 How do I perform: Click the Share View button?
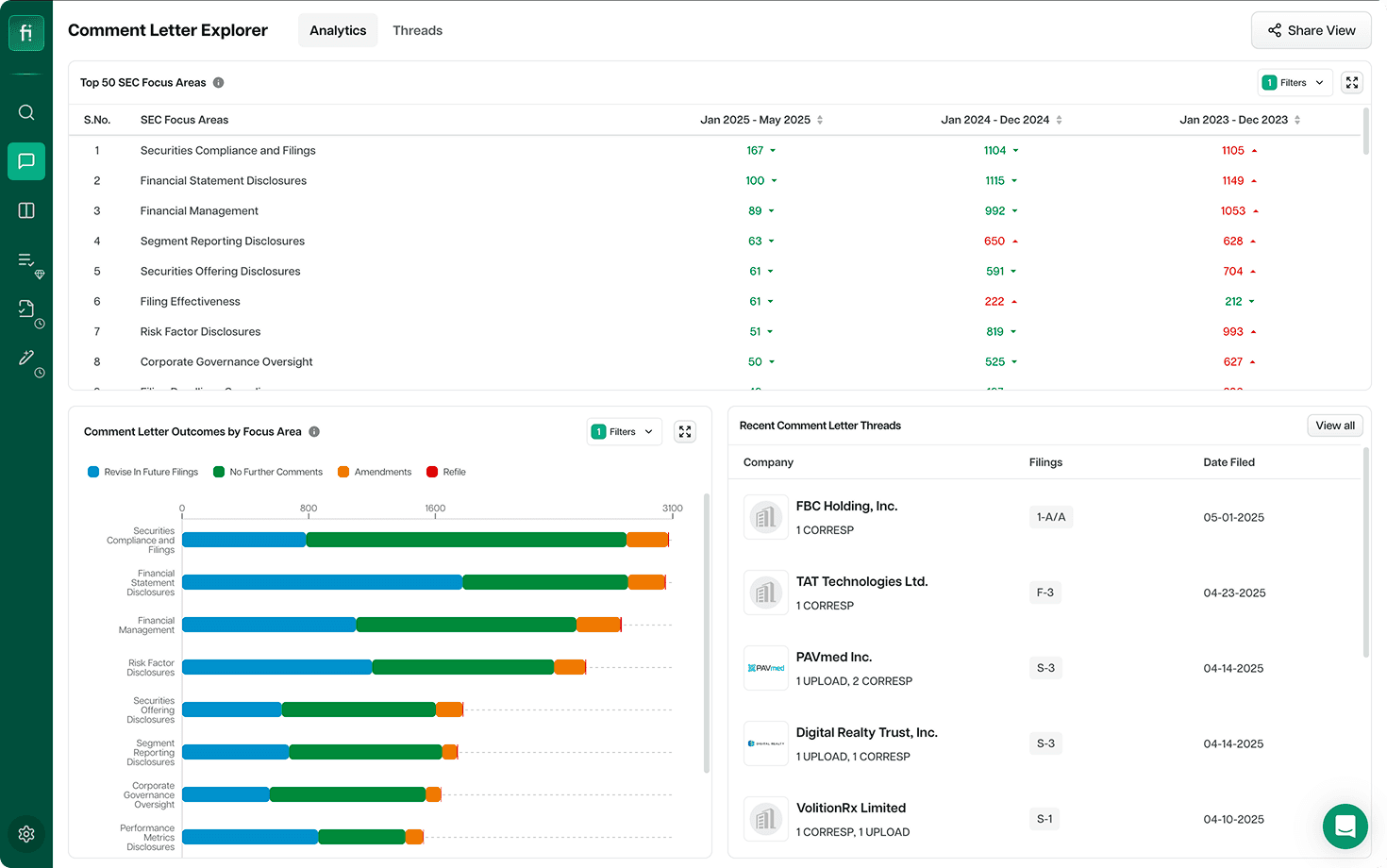pyautogui.click(x=1311, y=30)
